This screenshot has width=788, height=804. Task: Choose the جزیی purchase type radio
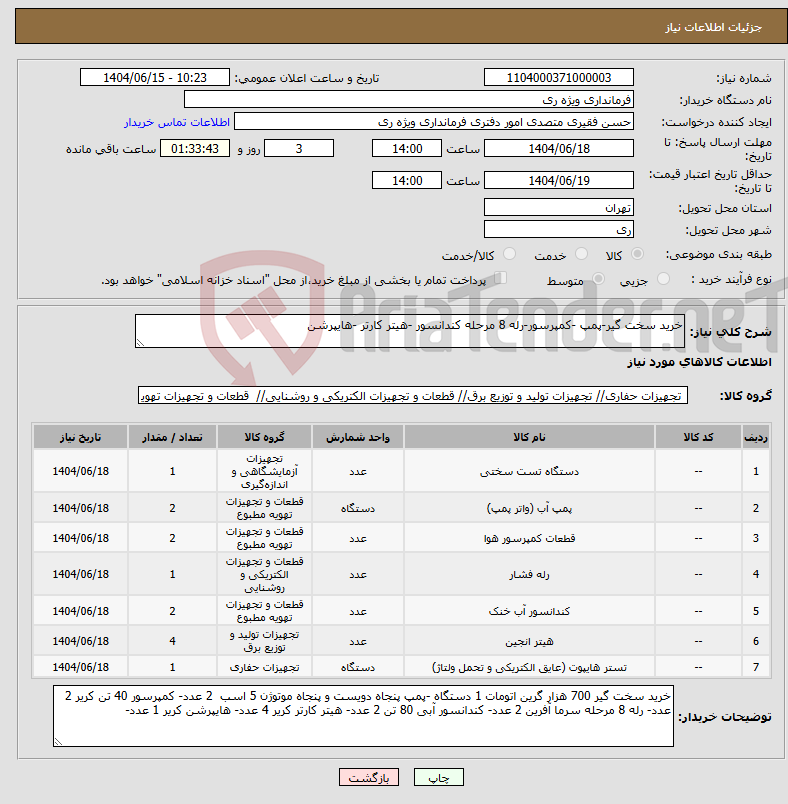pyautogui.click(x=663, y=279)
